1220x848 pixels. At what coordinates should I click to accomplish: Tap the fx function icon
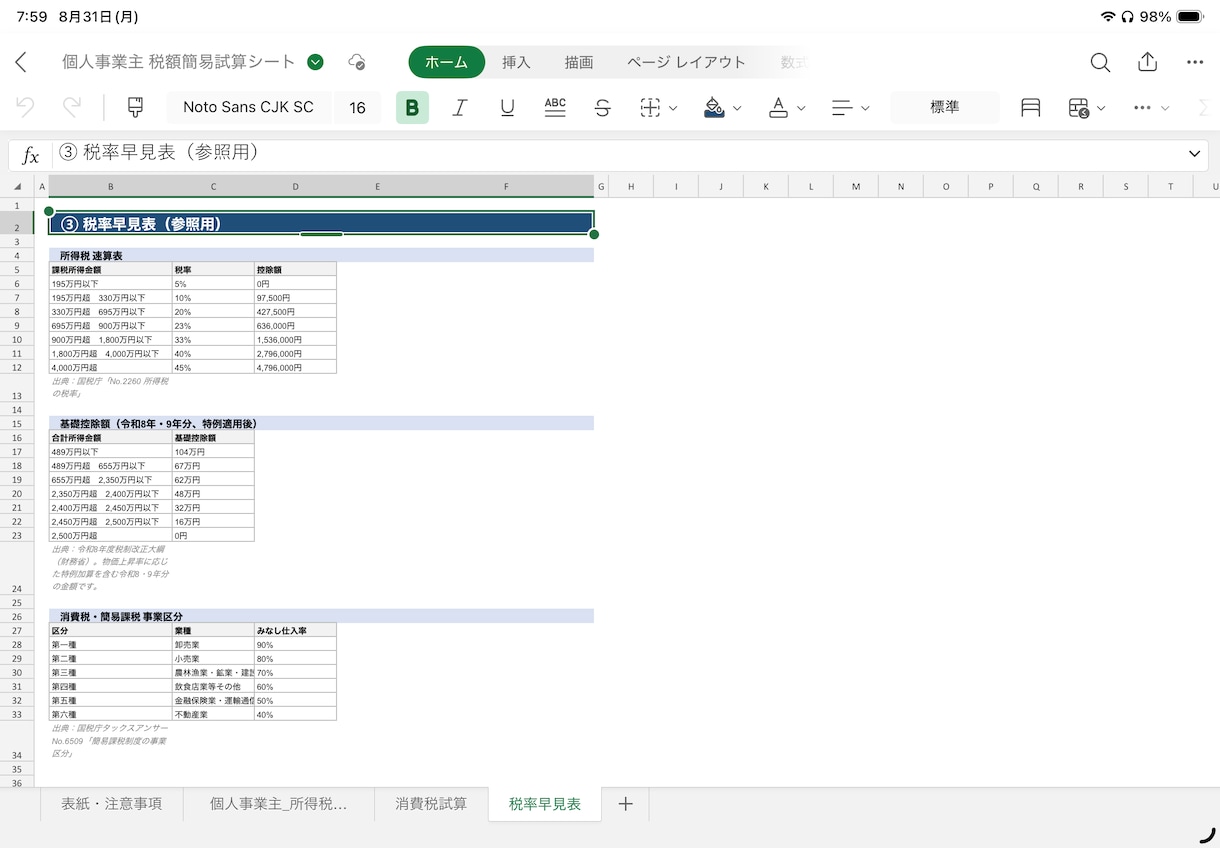pyautogui.click(x=31, y=155)
